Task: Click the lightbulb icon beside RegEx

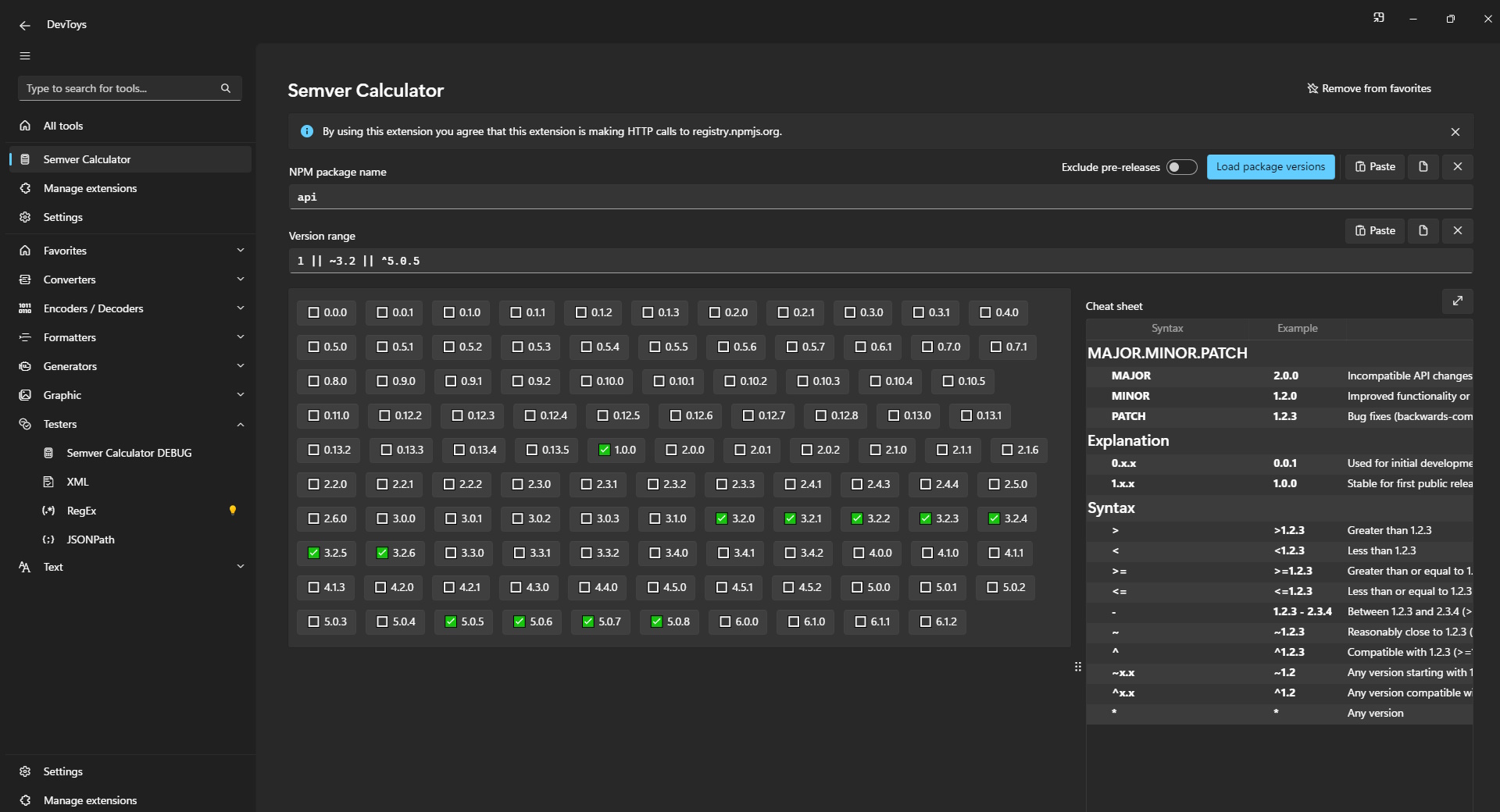Action: (232, 510)
